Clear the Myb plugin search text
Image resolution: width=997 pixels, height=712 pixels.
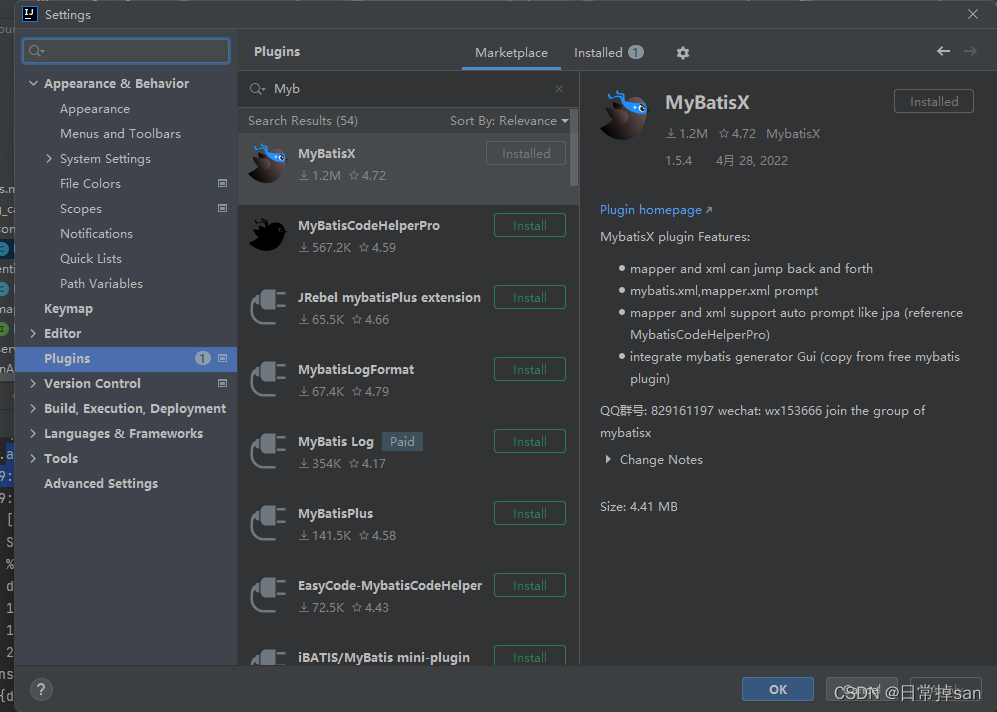[559, 89]
